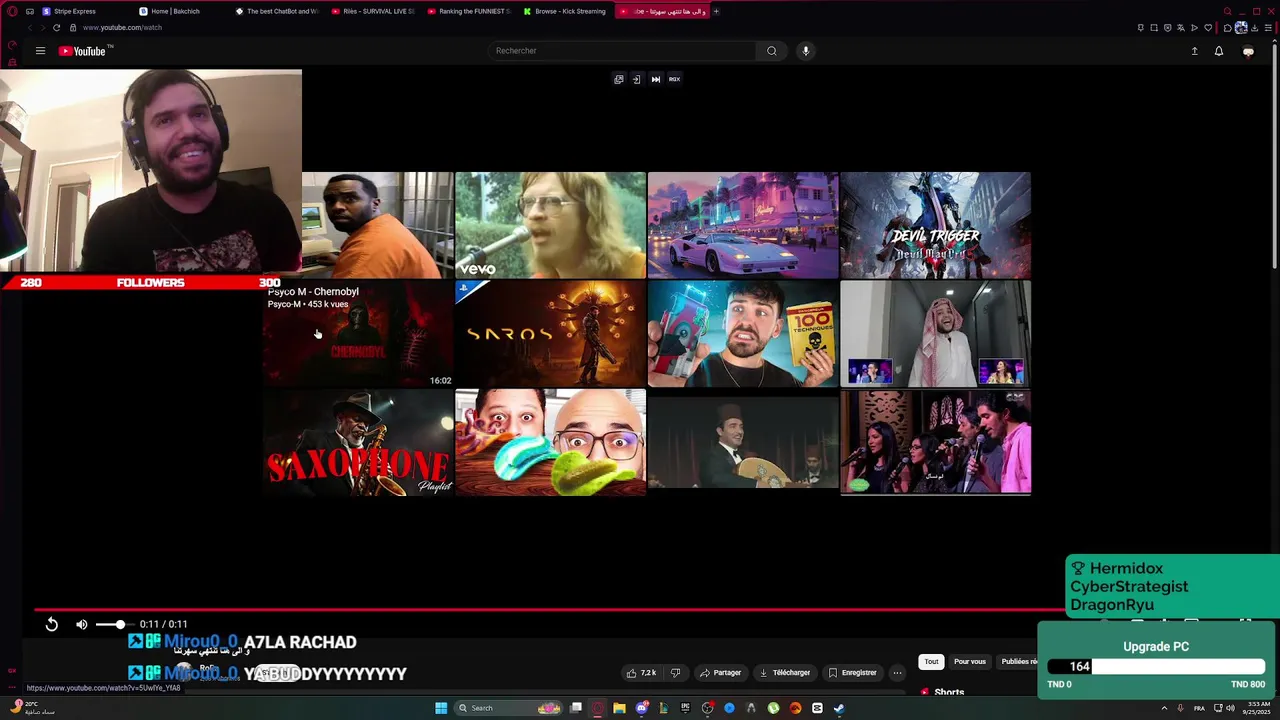Mute the video using the speaker icon
This screenshot has width=1280, height=720.
(x=82, y=624)
